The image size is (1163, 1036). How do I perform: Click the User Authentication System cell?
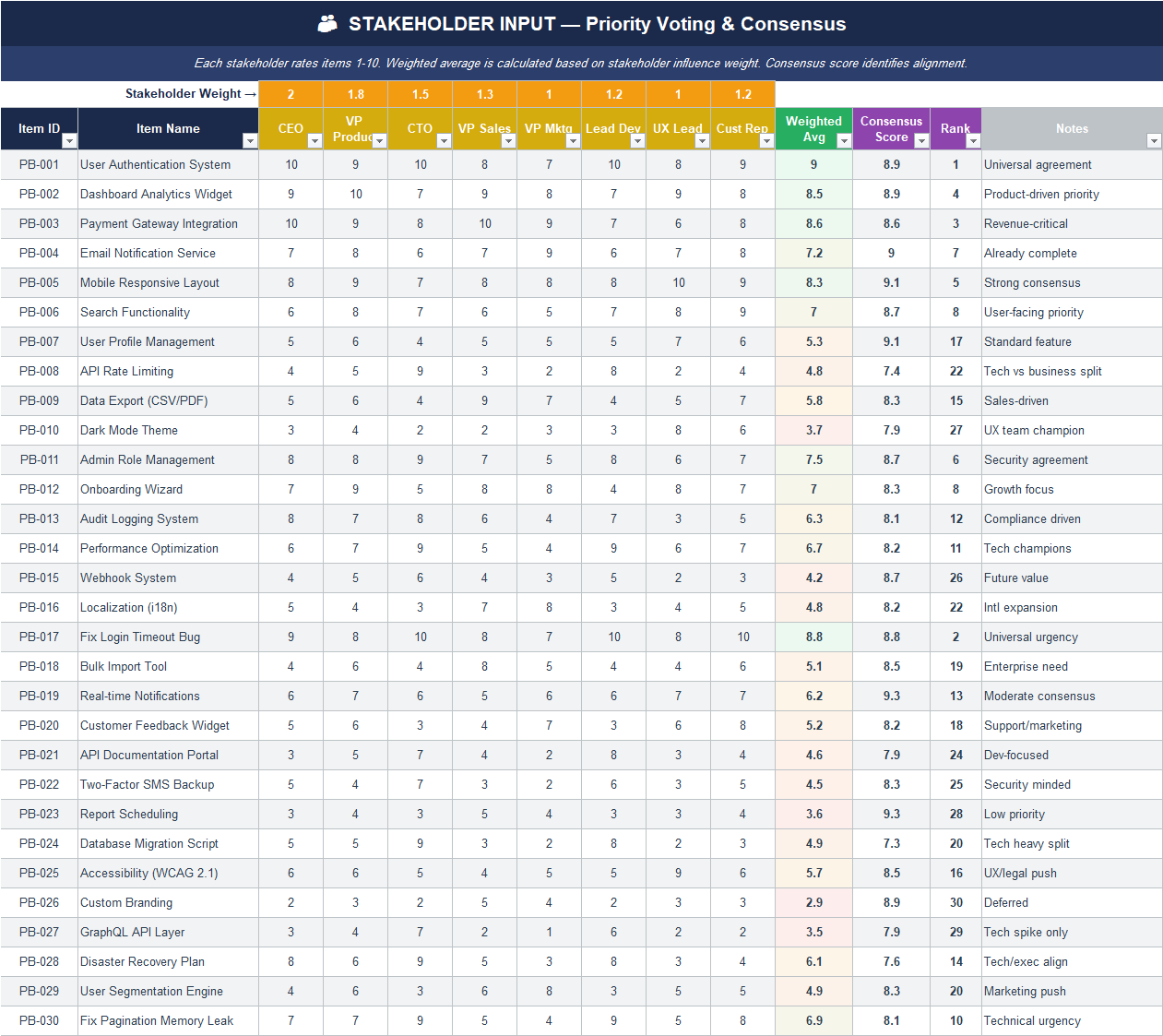[168, 164]
